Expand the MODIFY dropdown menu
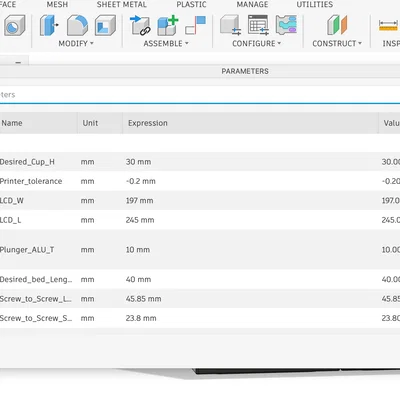 pos(76,44)
